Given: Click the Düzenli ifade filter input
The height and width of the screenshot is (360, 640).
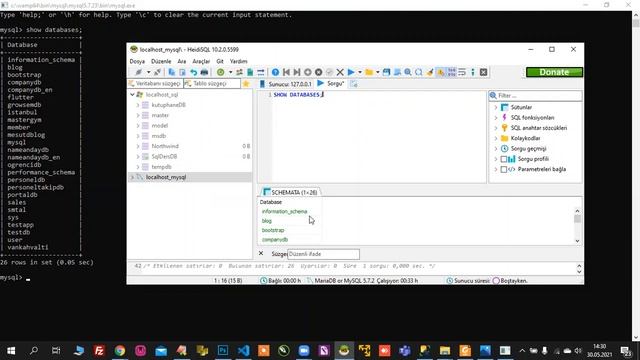Looking at the screenshot, I should pos(323,254).
